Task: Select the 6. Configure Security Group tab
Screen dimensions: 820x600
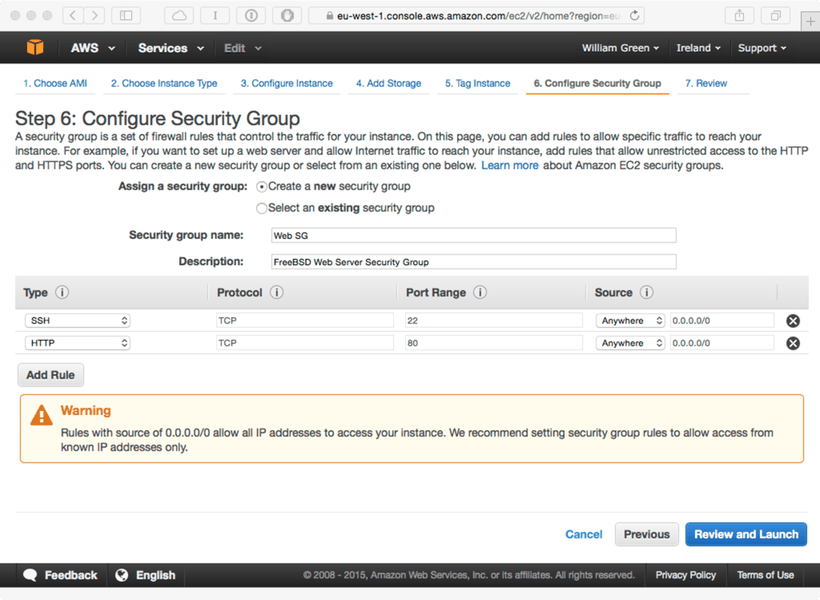Action: tap(597, 83)
